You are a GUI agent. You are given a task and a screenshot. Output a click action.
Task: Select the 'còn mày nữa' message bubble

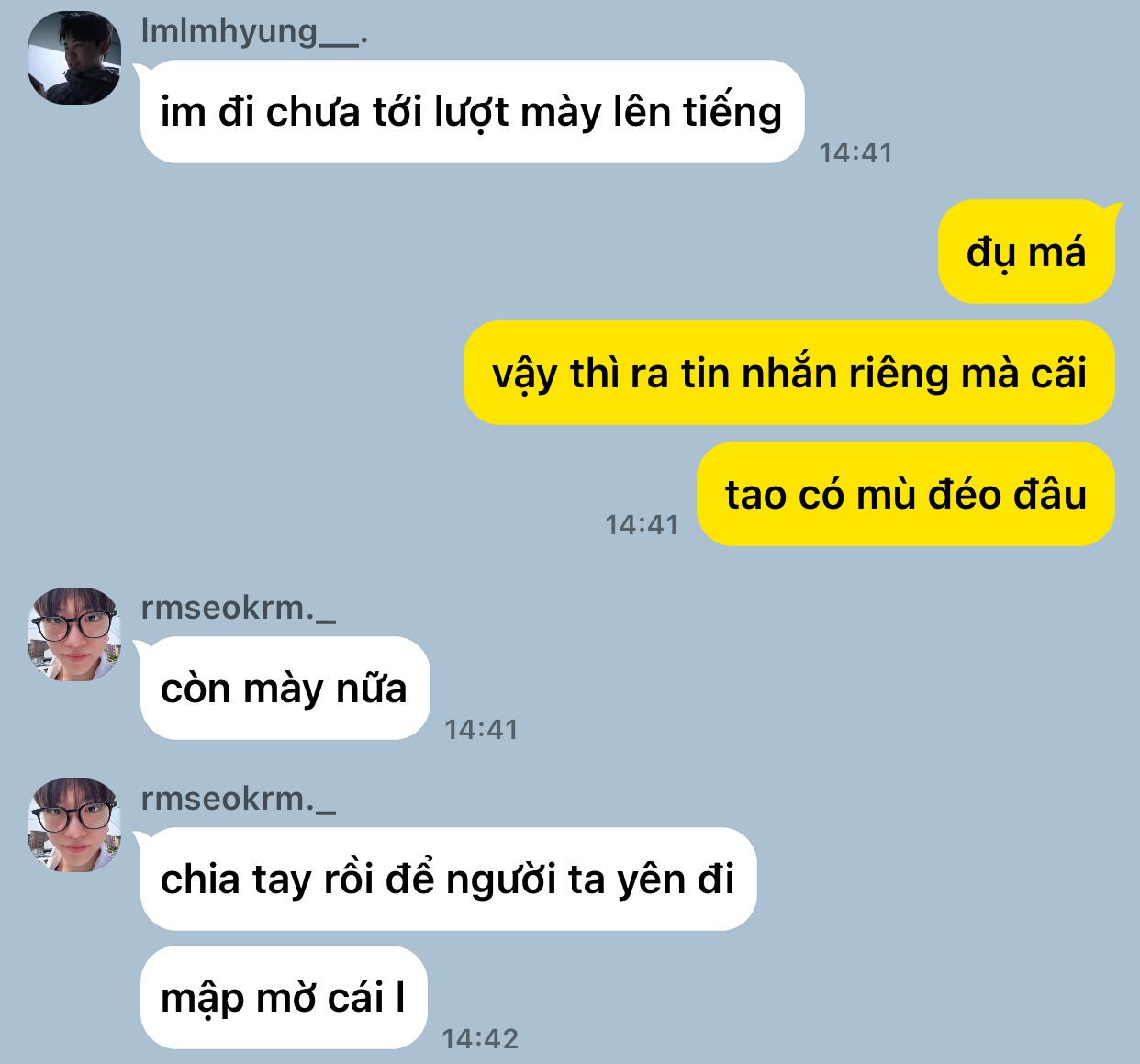pos(285,688)
